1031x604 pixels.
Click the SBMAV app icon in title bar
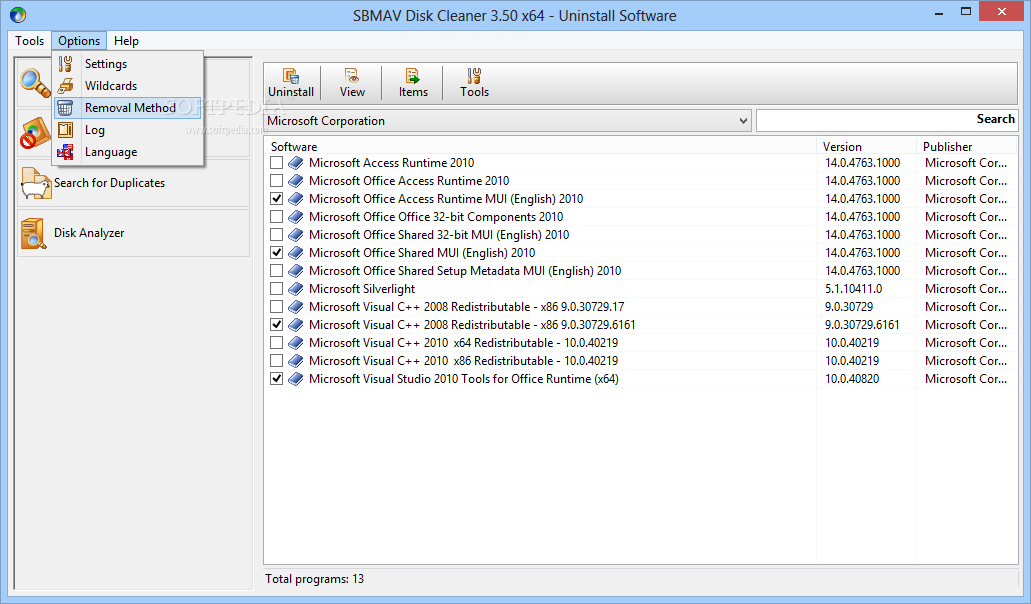click(18, 14)
